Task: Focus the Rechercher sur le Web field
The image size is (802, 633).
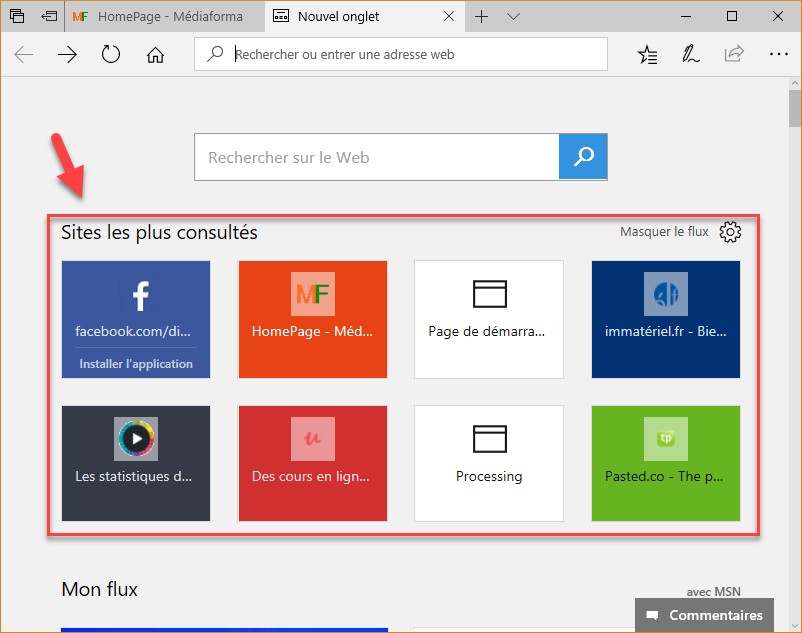Action: point(376,157)
